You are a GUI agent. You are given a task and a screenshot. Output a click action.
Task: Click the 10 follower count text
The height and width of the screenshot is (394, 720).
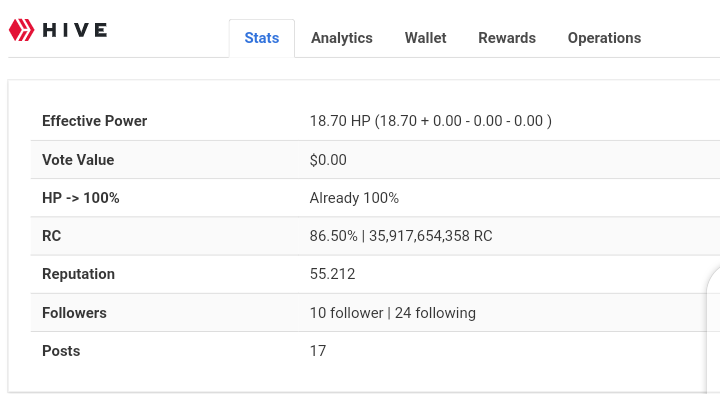346,313
